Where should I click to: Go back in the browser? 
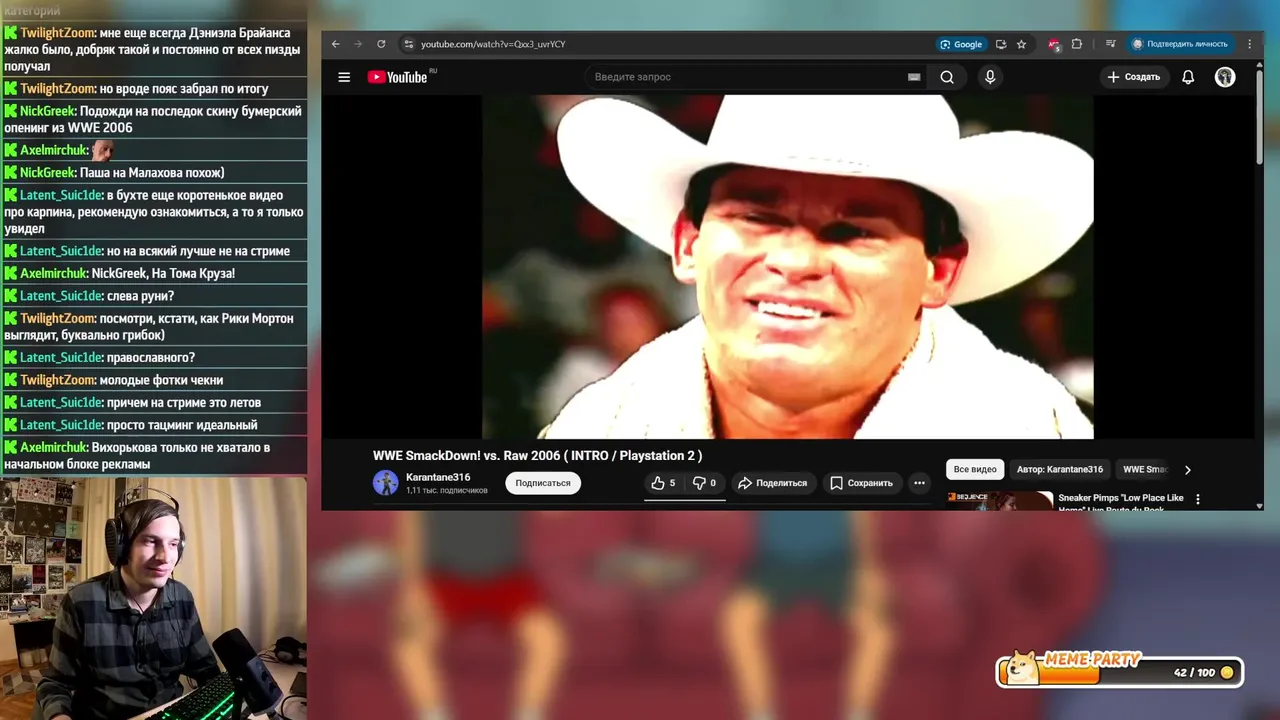pyautogui.click(x=335, y=44)
